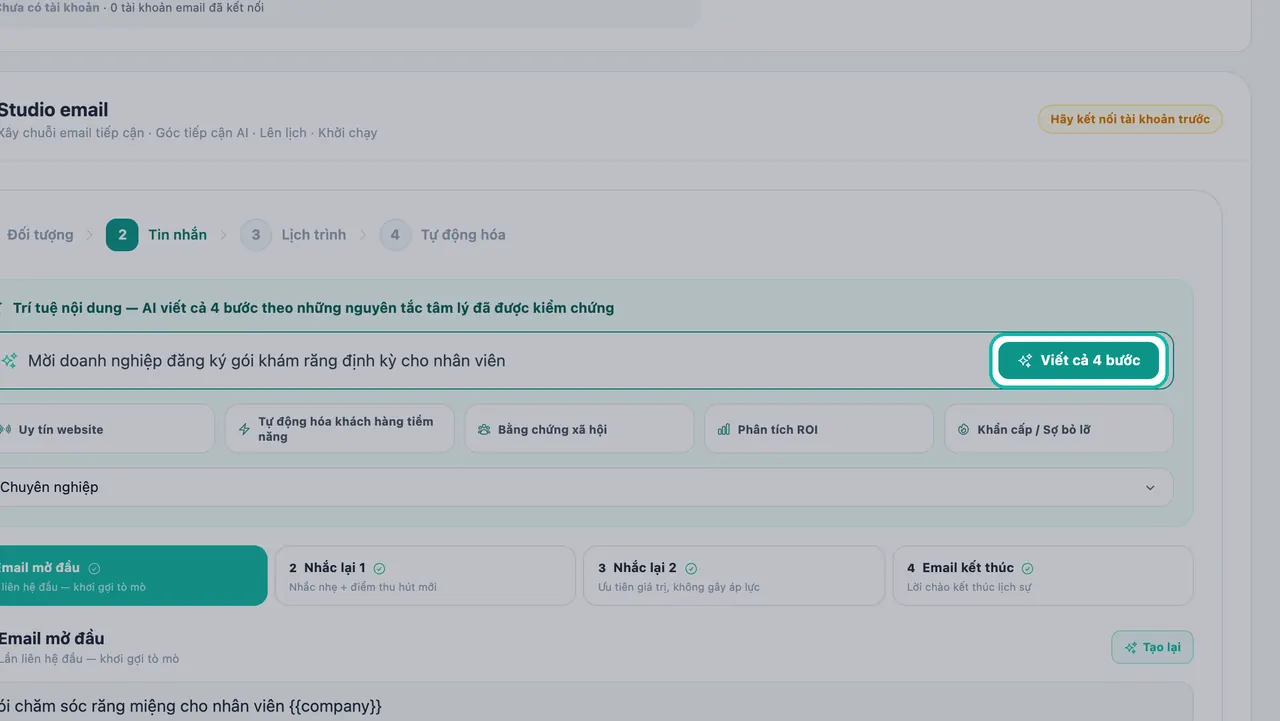Image resolution: width=1280 pixels, height=721 pixels.
Task: Click the check icon on Email kết thúc tab
Action: point(1028,568)
